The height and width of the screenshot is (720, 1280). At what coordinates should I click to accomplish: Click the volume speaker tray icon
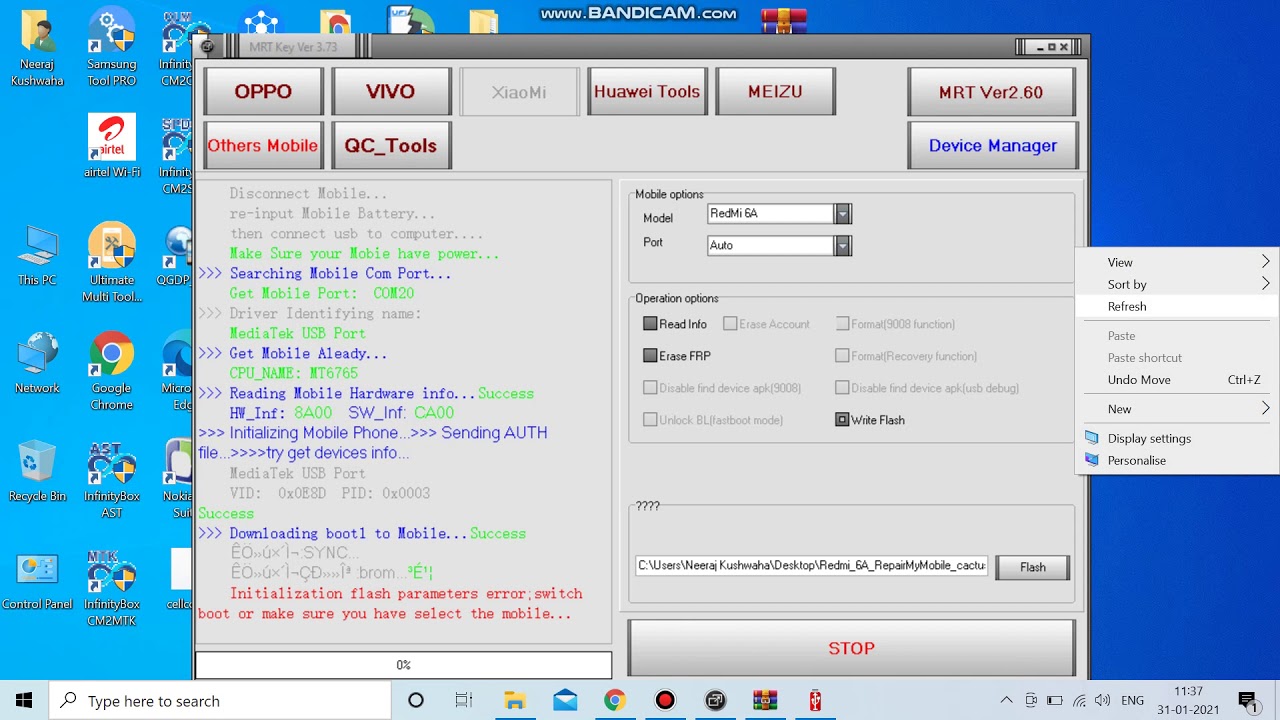(x=1102, y=700)
